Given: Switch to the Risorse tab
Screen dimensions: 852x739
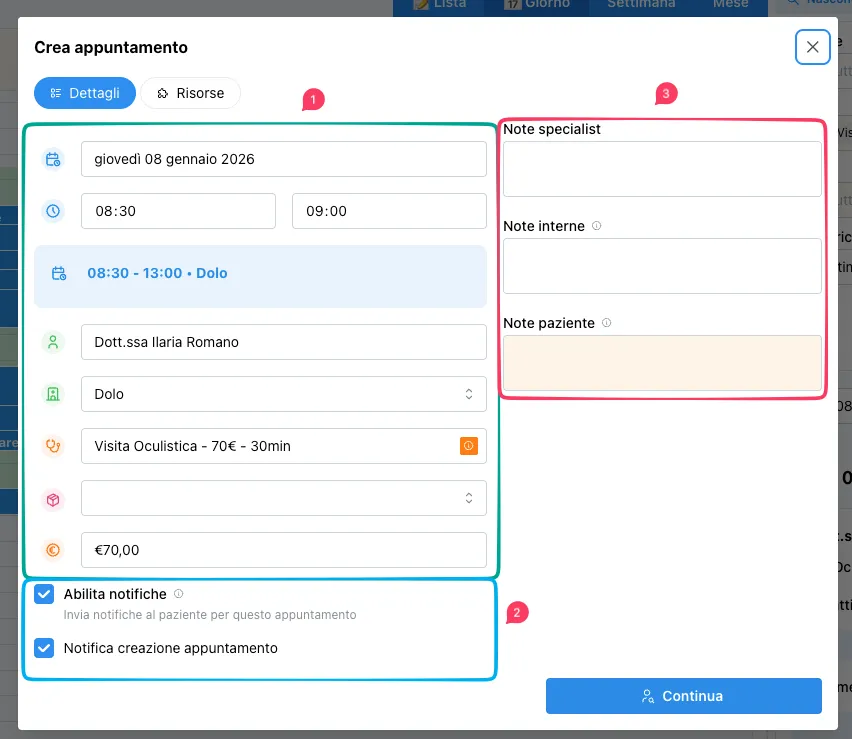Looking at the screenshot, I should [190, 93].
